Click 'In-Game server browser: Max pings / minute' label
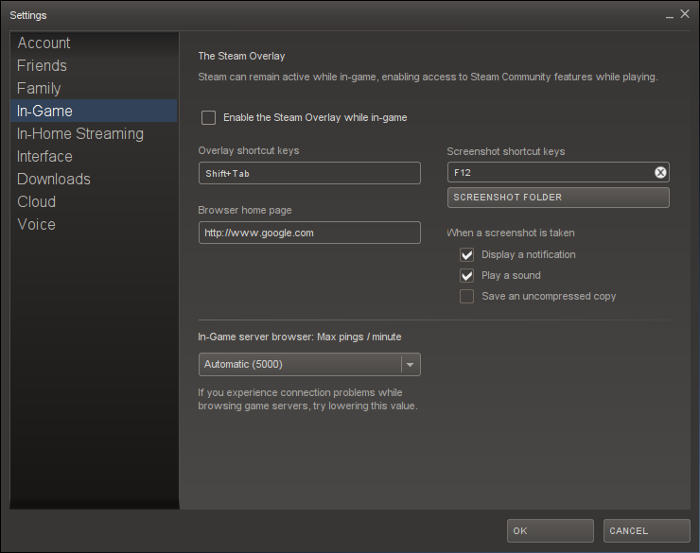This screenshot has height=553, width=700. [x=300, y=337]
